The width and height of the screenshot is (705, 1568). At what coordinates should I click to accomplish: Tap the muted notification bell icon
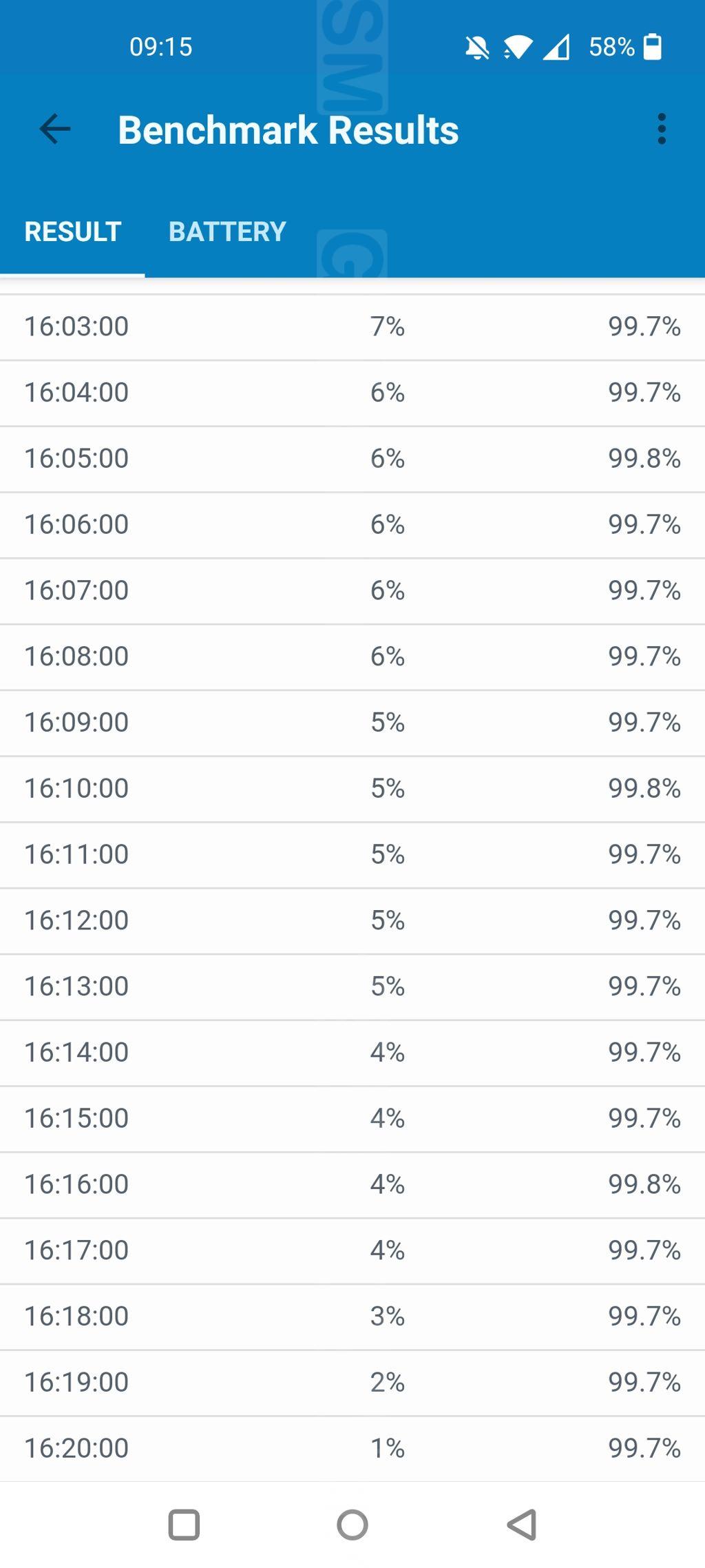(476, 48)
